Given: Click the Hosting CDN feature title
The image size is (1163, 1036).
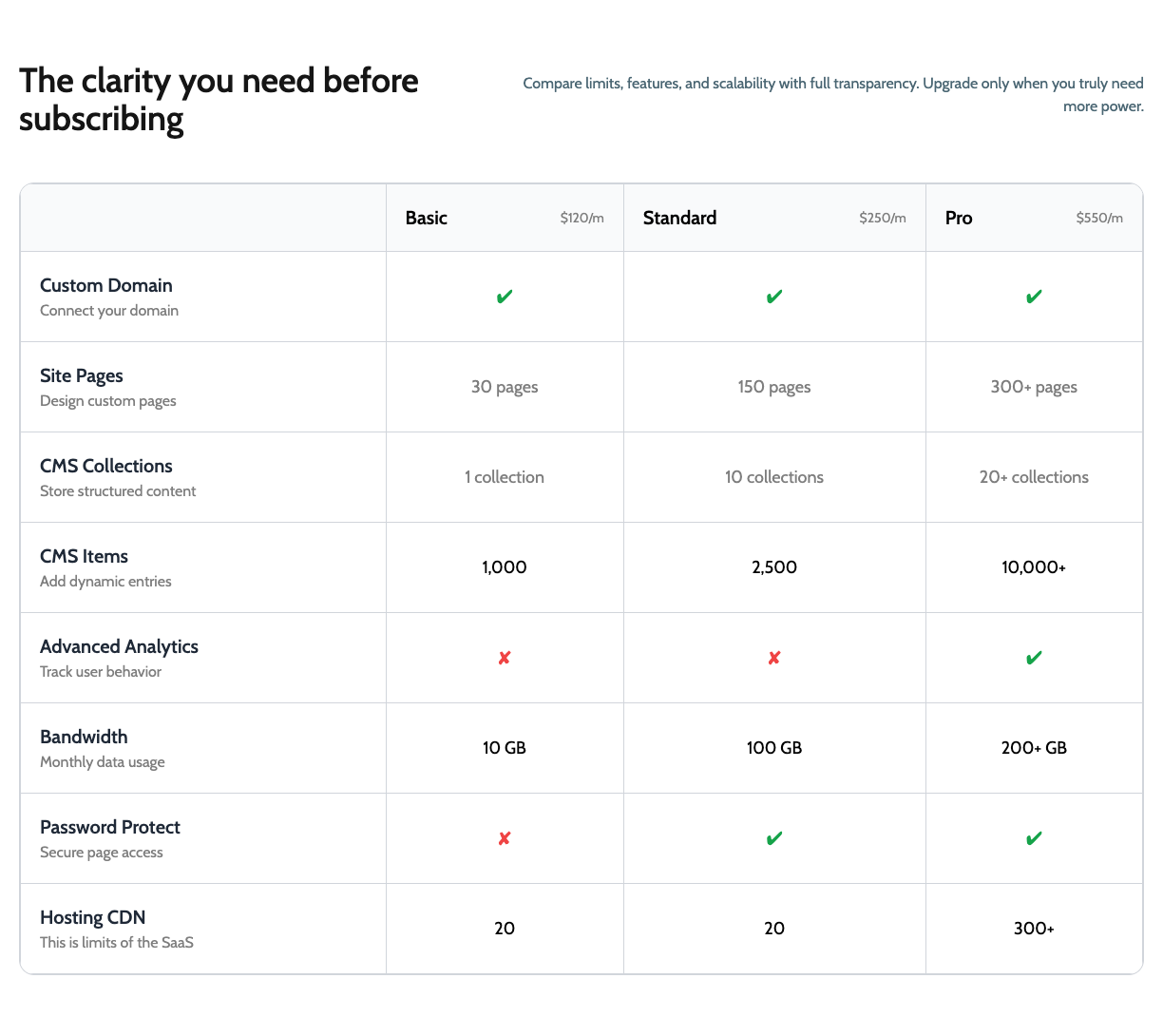Looking at the screenshot, I should [x=92, y=917].
